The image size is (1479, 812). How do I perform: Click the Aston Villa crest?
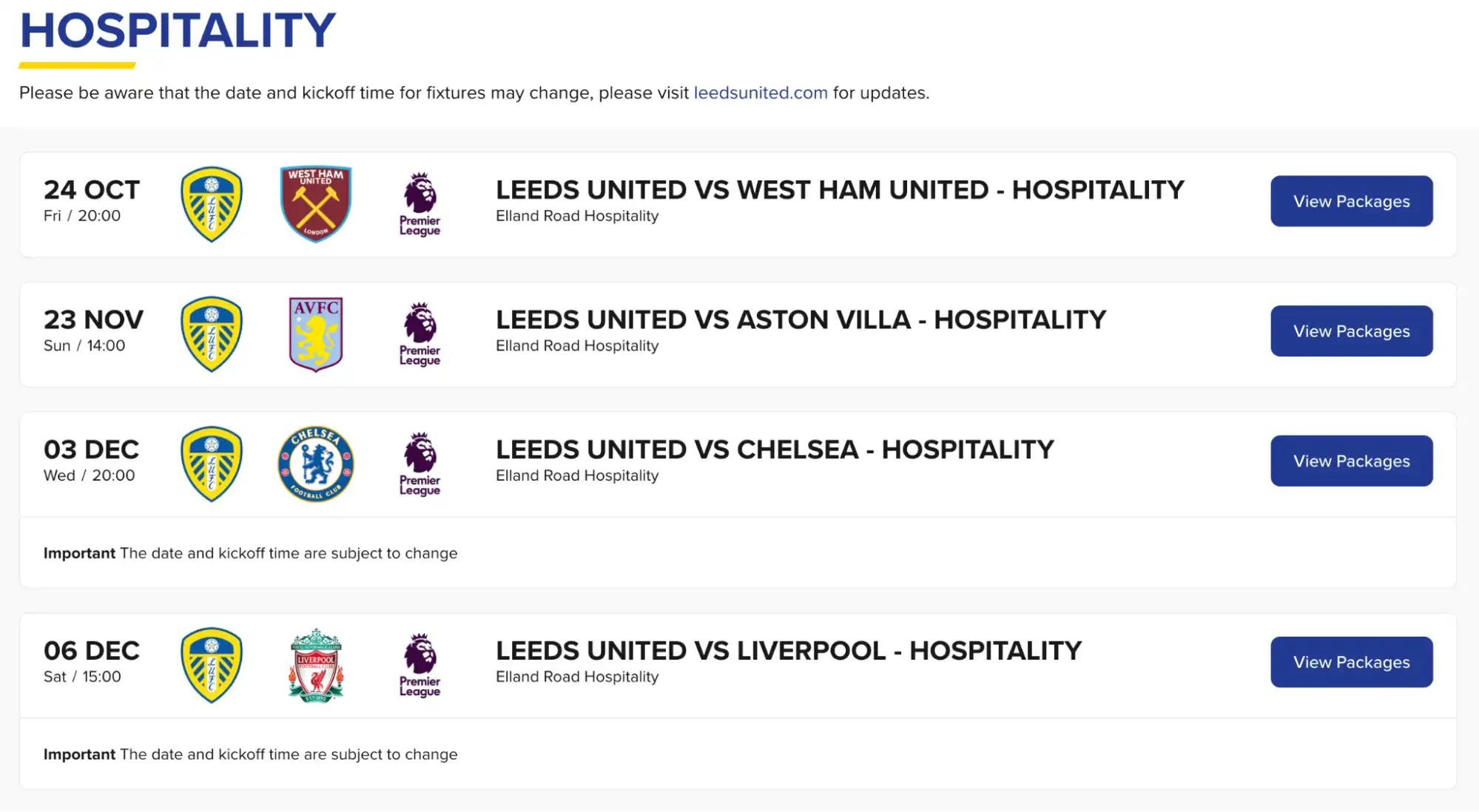click(316, 334)
